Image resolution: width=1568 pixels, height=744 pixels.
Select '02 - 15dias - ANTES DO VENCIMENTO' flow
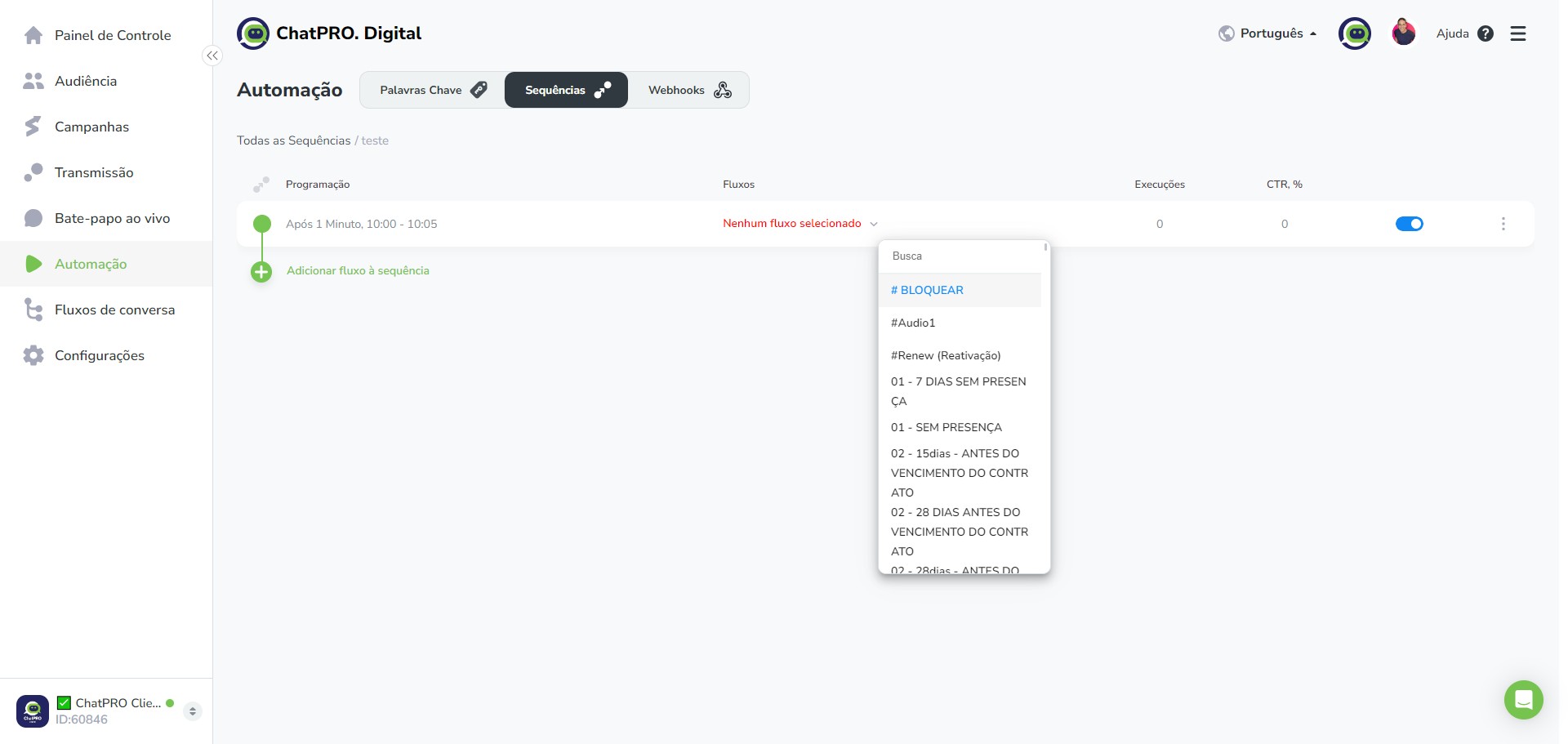[x=960, y=473]
